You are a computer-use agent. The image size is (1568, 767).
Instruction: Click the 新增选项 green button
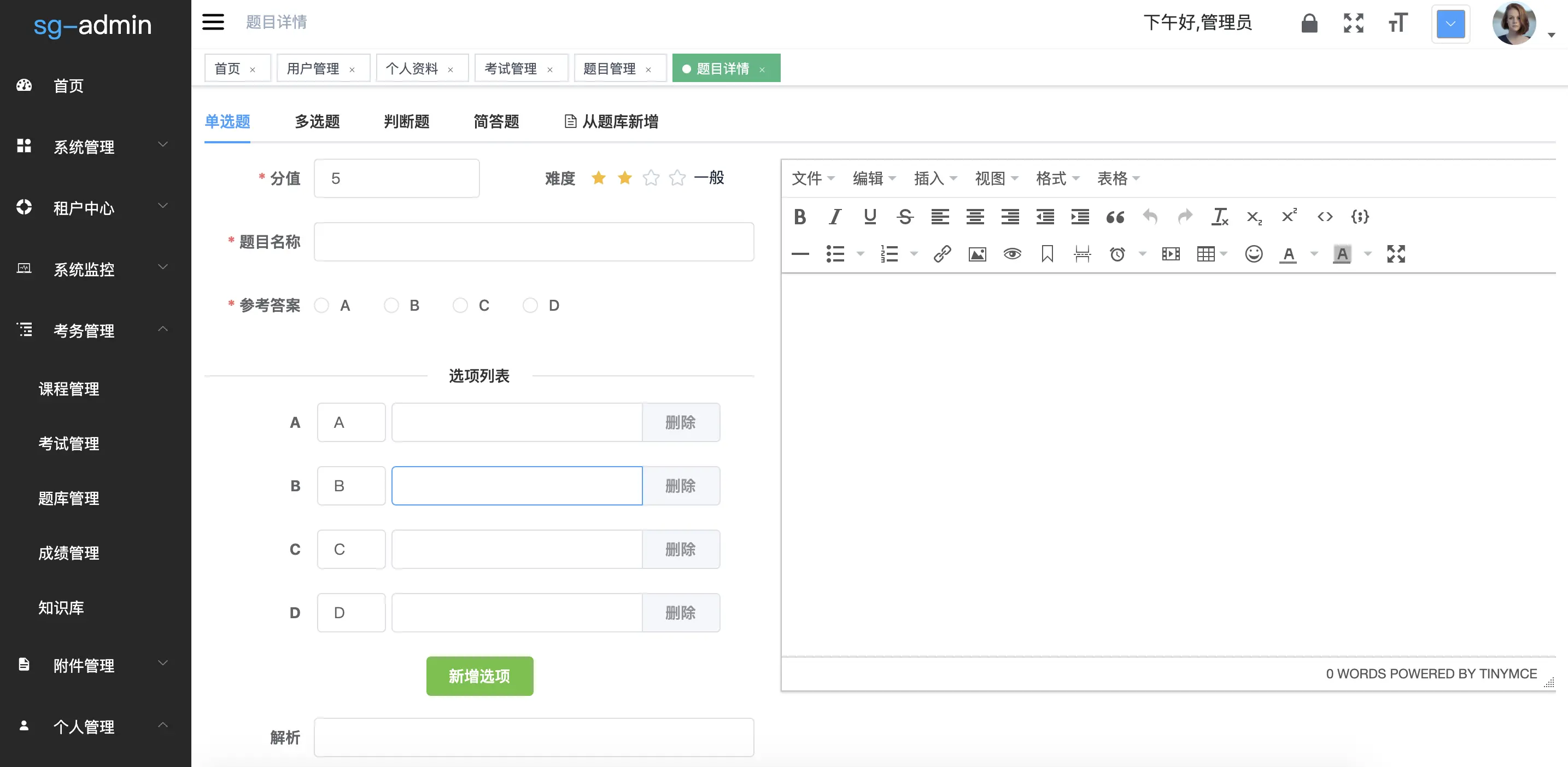479,676
